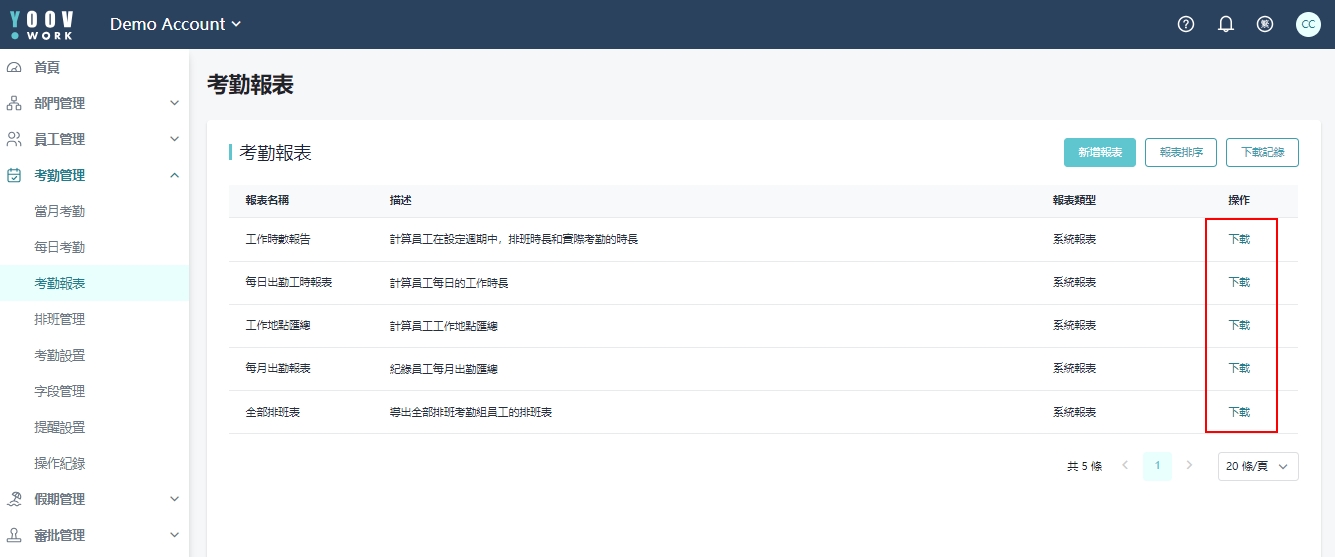Open the CC user avatar
The width and height of the screenshot is (1335, 557).
coord(1308,24)
